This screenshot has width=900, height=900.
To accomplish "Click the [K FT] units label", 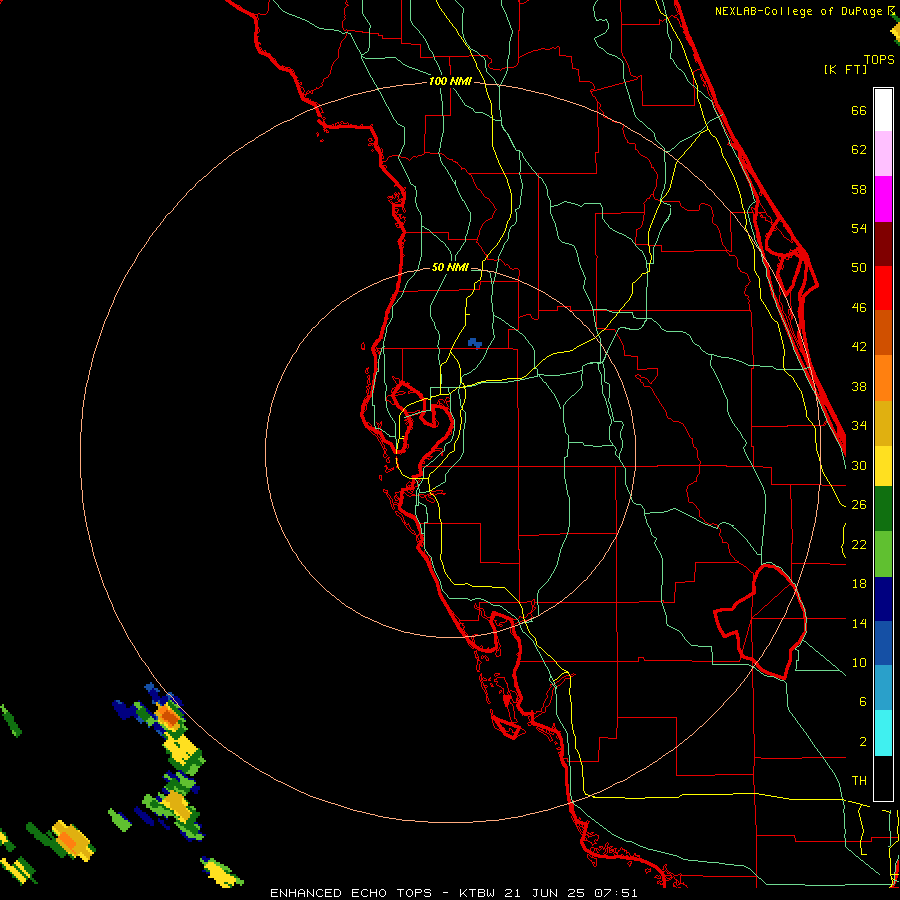I will [x=845, y=69].
